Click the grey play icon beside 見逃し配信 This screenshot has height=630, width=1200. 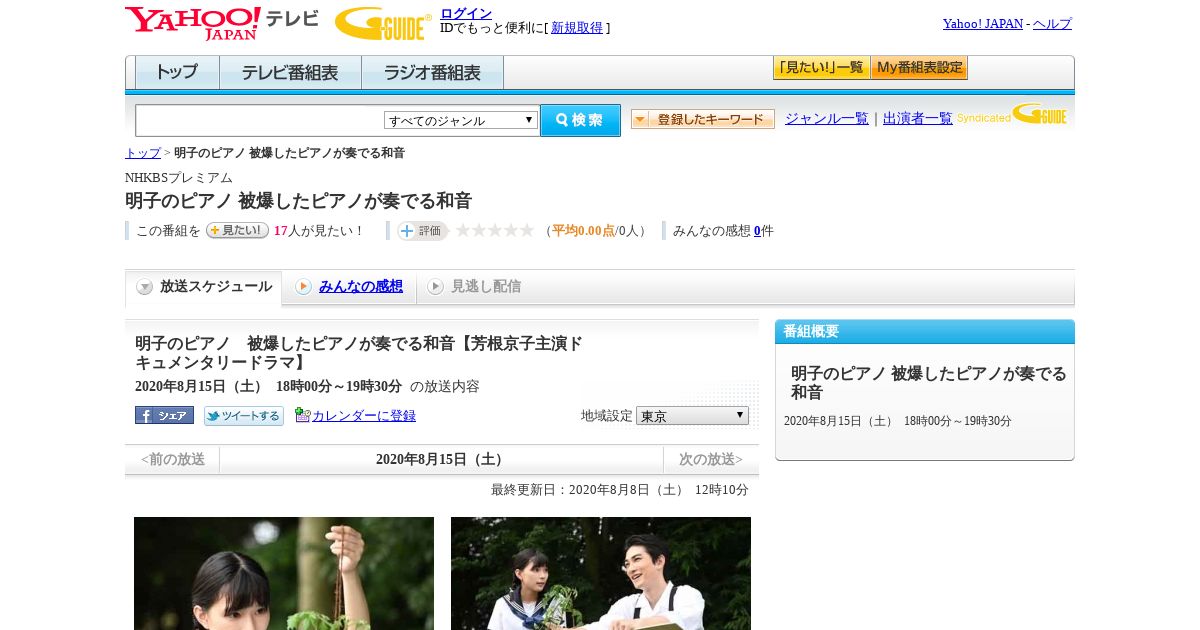point(435,287)
